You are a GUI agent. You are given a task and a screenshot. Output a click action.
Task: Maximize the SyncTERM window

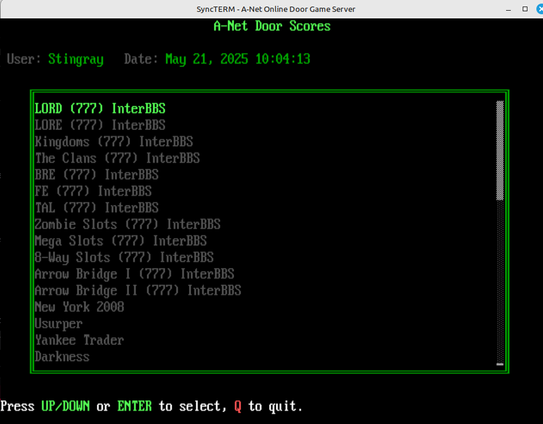point(525,9)
